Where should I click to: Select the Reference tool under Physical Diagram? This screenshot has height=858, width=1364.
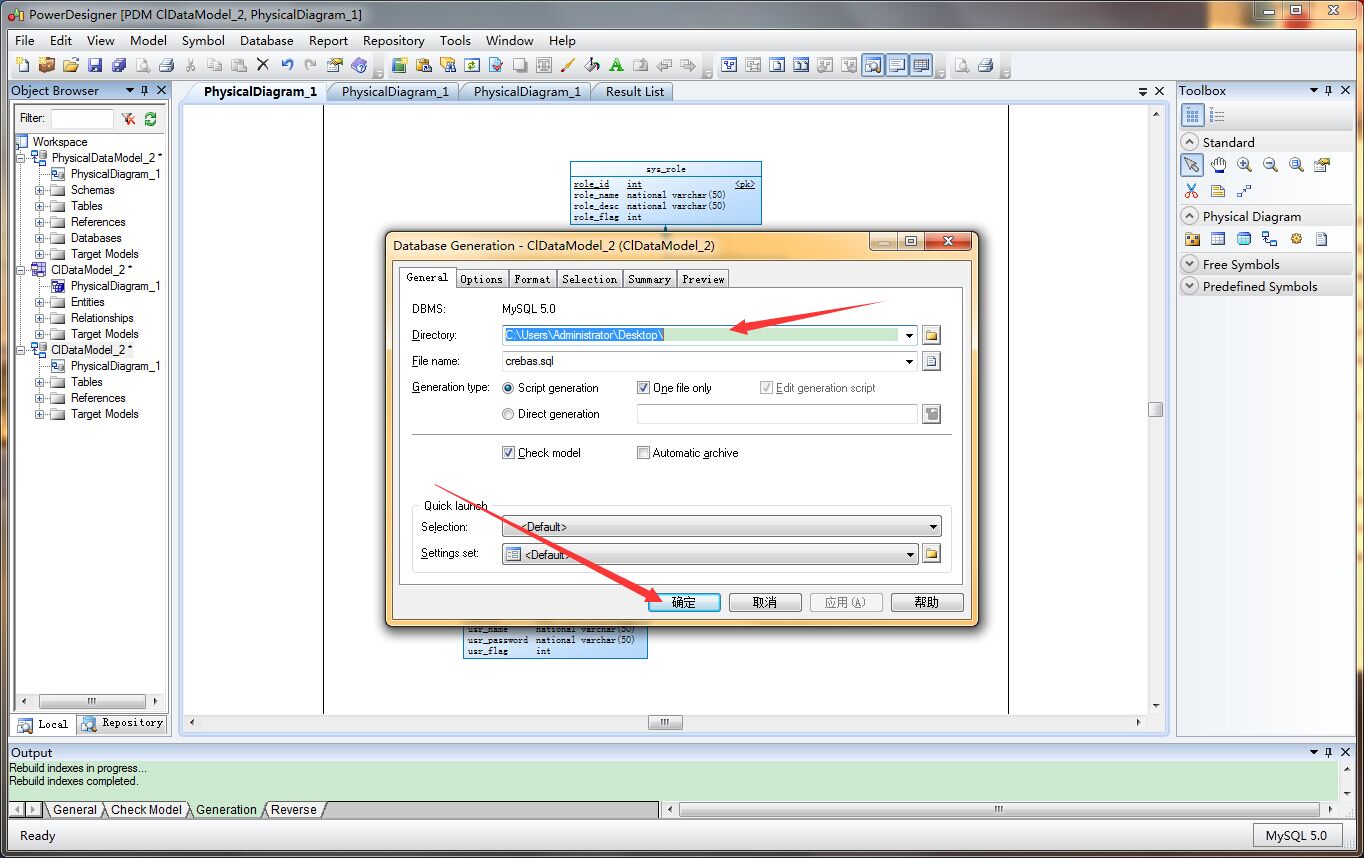(1270, 239)
